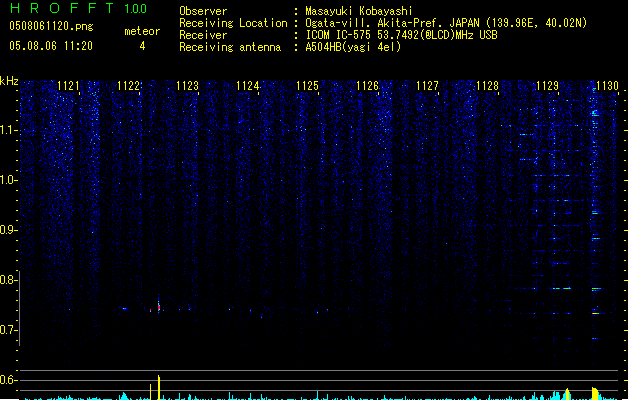
Task: Click the tall yellow intensity spike at bottom
Action: tap(159, 387)
